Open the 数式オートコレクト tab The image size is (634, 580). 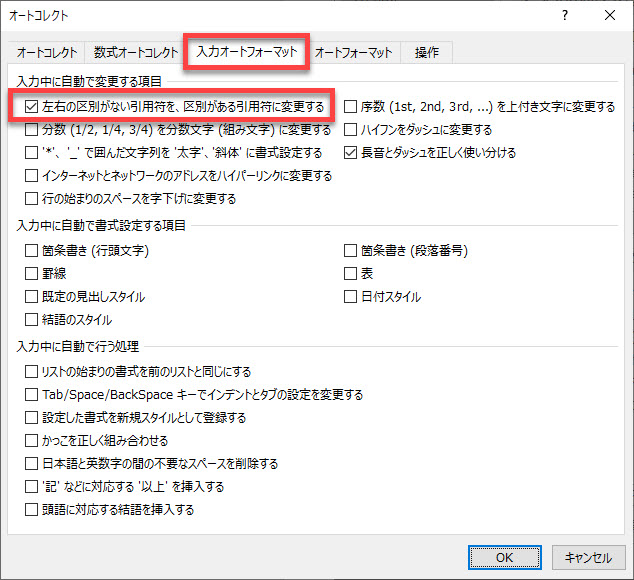click(134, 52)
